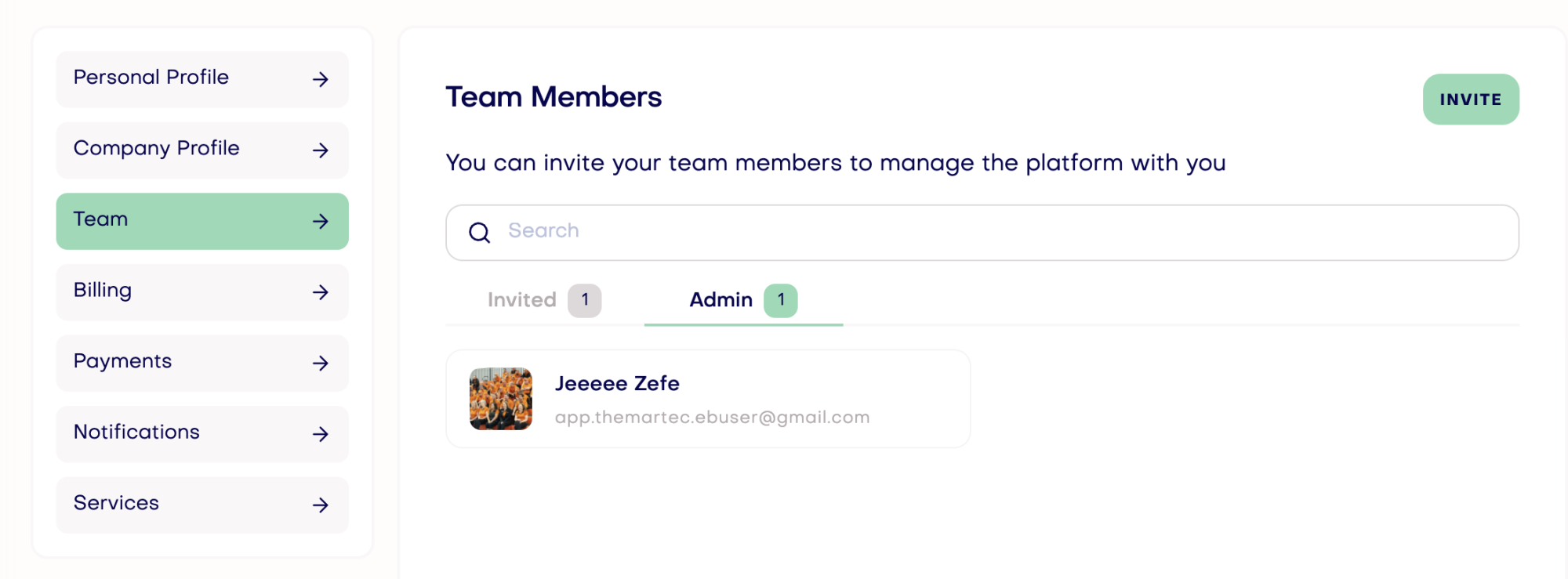Click the arrow icon beside Company Profile
This screenshot has width=1568, height=579.
pyautogui.click(x=320, y=150)
